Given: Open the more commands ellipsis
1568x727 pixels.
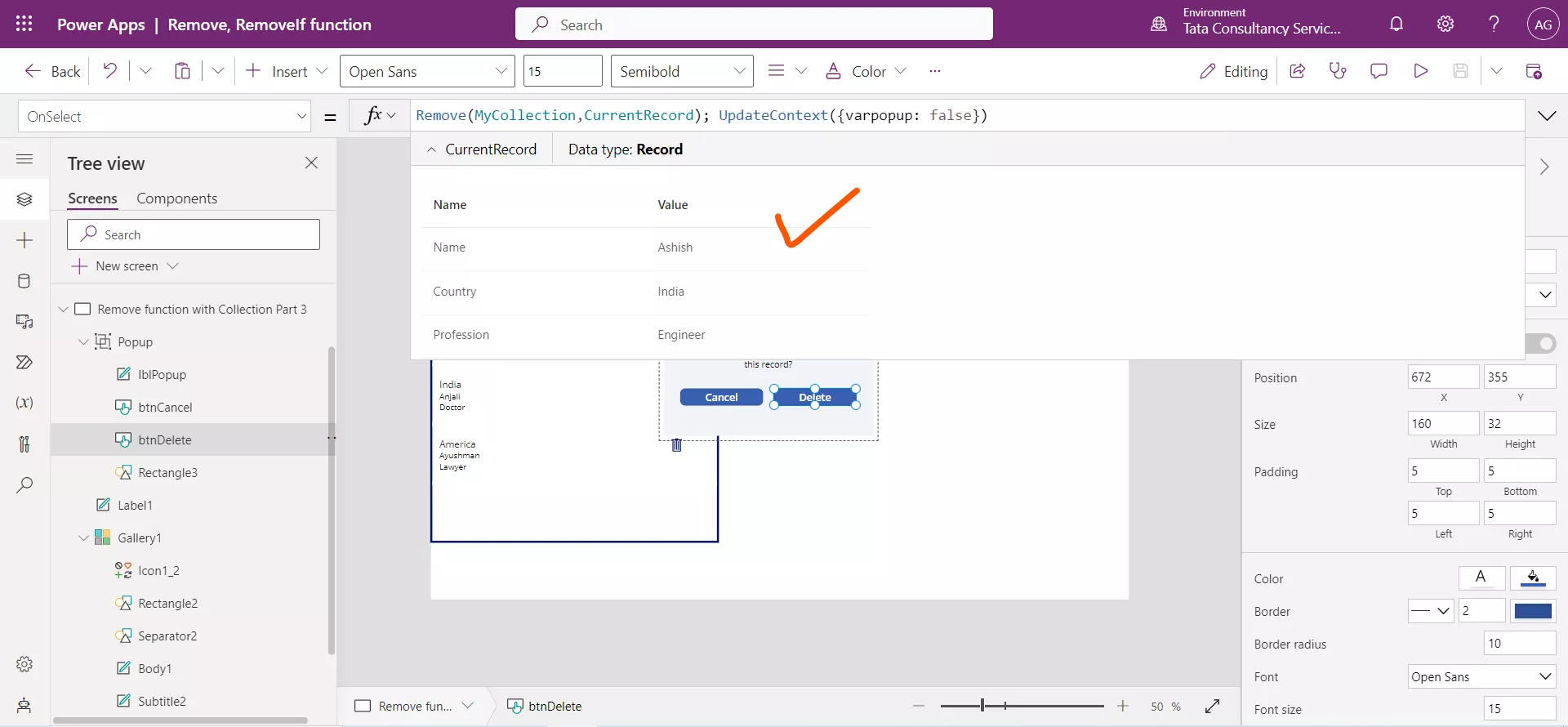Looking at the screenshot, I should click(935, 71).
